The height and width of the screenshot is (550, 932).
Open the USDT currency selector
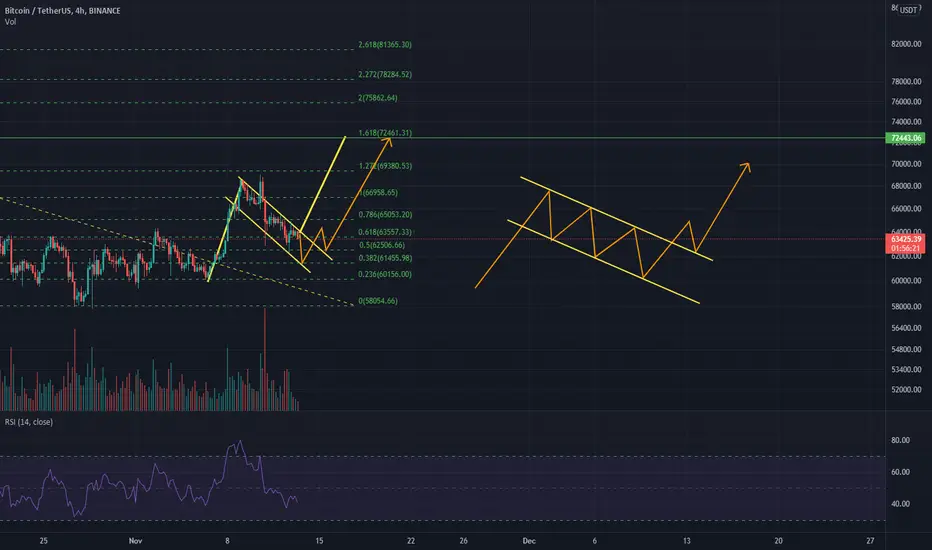click(908, 10)
